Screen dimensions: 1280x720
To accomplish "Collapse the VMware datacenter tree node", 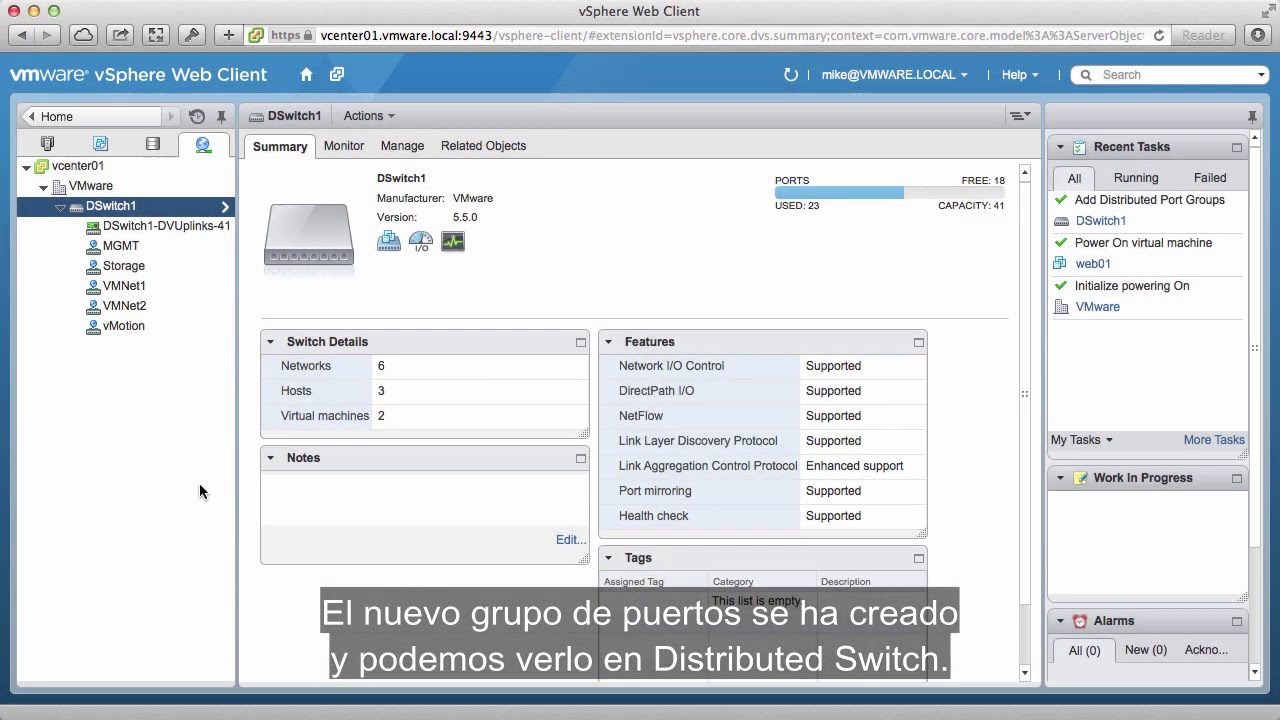I will coord(43,187).
